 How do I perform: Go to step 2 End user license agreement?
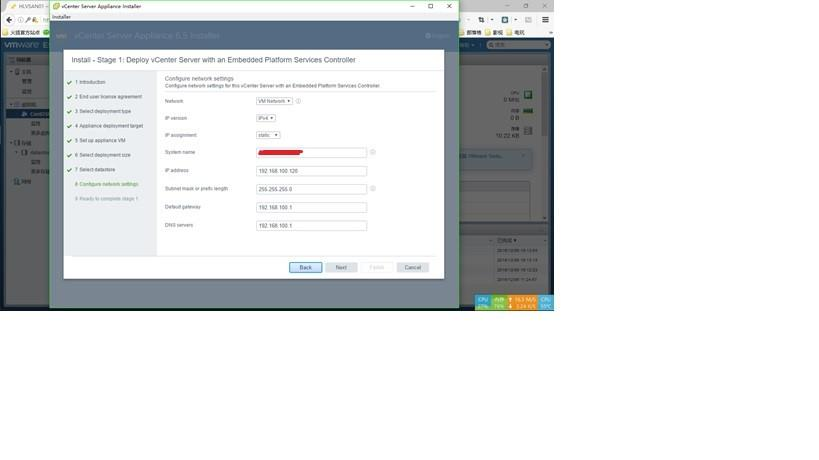click(x=108, y=97)
